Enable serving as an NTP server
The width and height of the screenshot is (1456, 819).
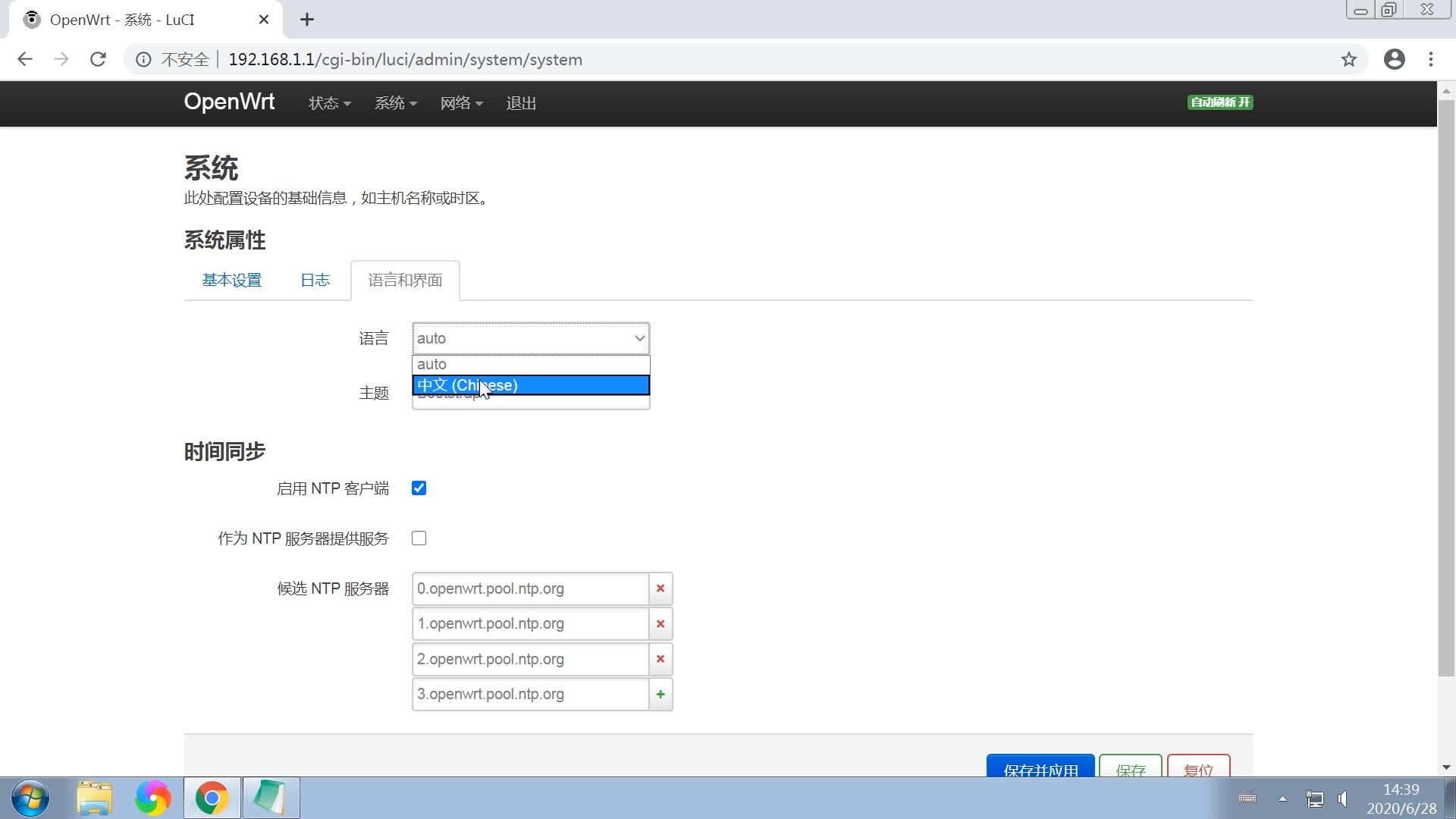coord(419,538)
